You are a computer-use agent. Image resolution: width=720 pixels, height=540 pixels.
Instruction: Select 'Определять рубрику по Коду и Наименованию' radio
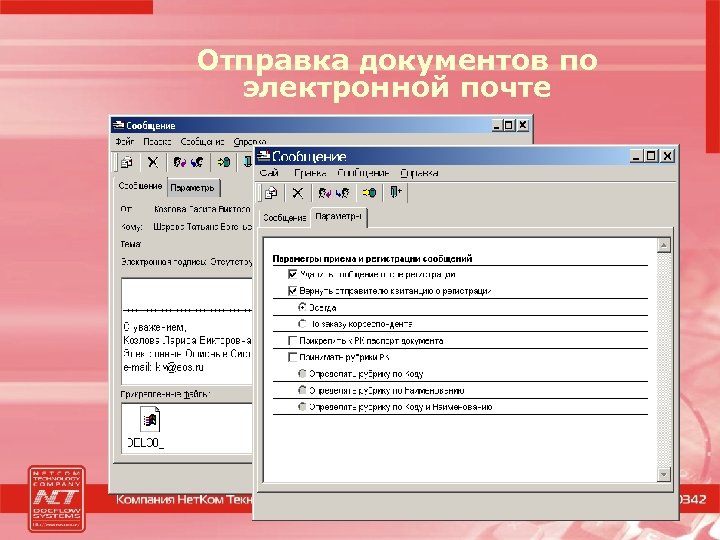(302, 406)
